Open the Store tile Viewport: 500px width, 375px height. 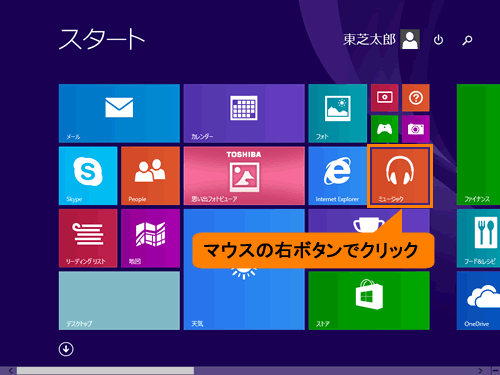tap(369, 301)
